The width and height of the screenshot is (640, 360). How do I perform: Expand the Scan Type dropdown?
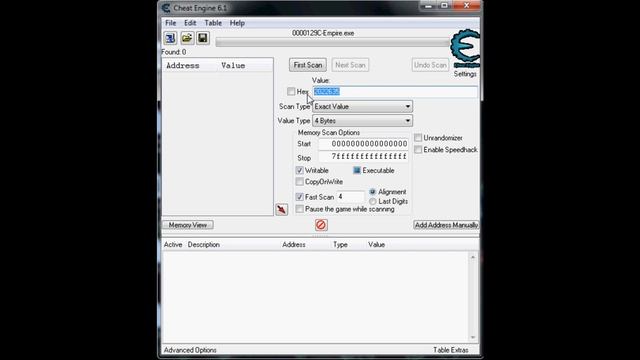pyautogui.click(x=362, y=107)
